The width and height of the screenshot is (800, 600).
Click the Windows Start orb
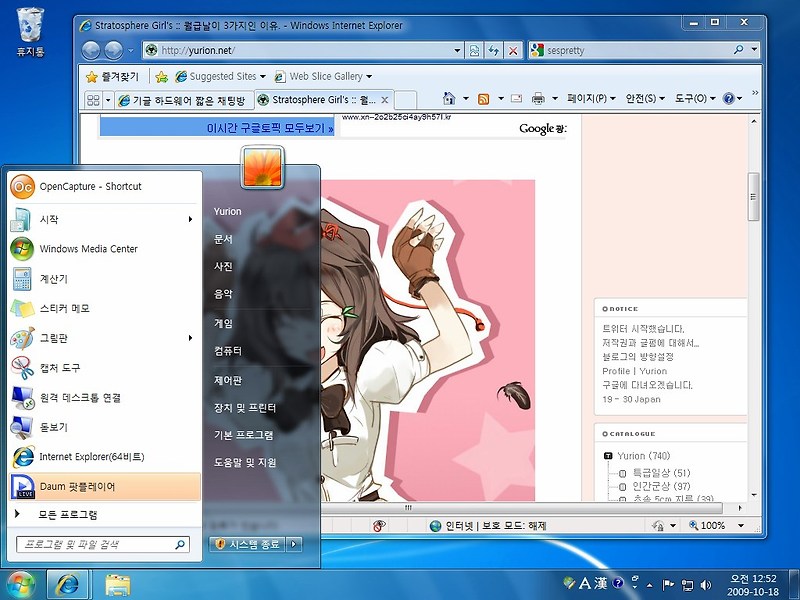(21, 585)
